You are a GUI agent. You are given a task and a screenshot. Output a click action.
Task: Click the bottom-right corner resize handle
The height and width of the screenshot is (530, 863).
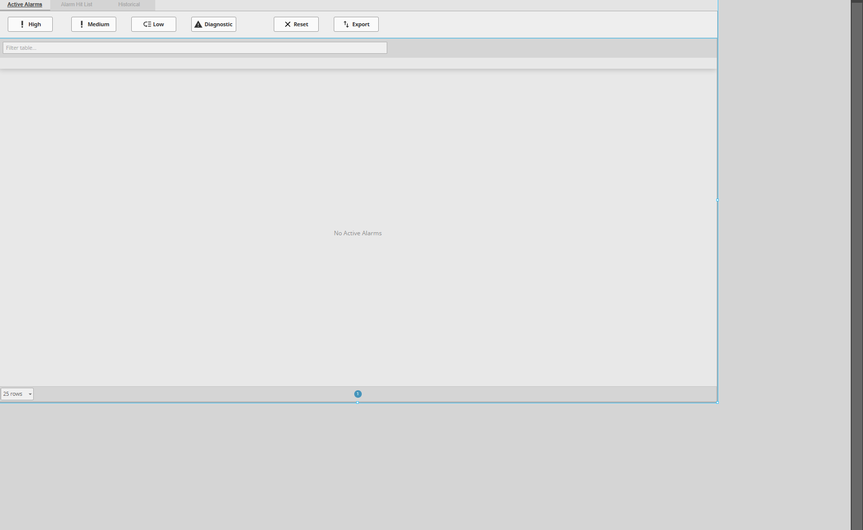click(x=717, y=402)
